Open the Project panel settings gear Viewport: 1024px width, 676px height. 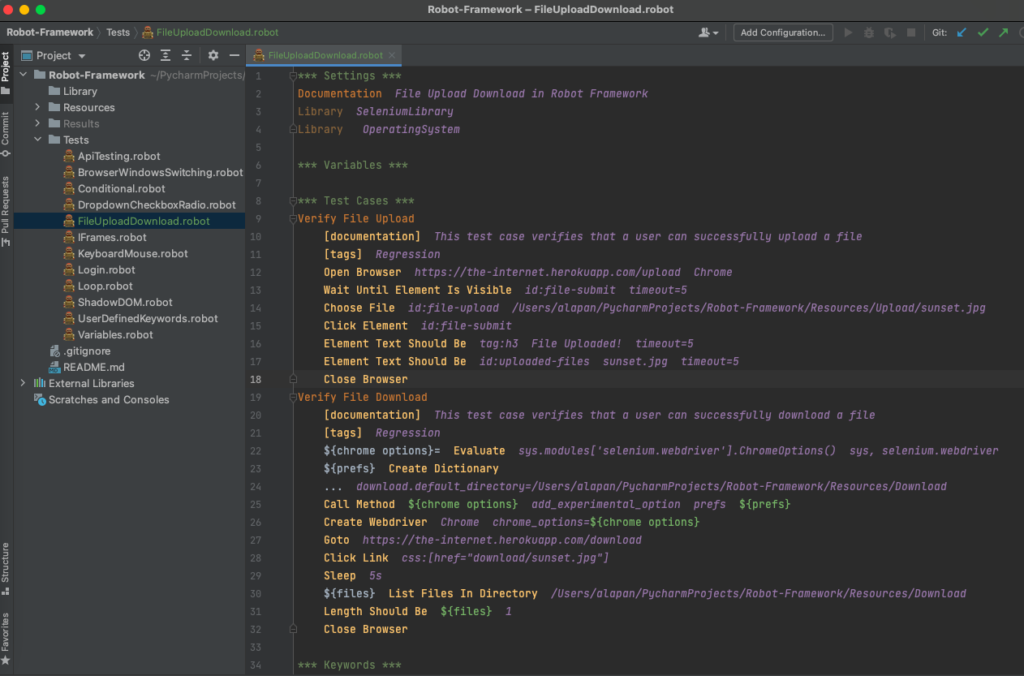[211, 55]
